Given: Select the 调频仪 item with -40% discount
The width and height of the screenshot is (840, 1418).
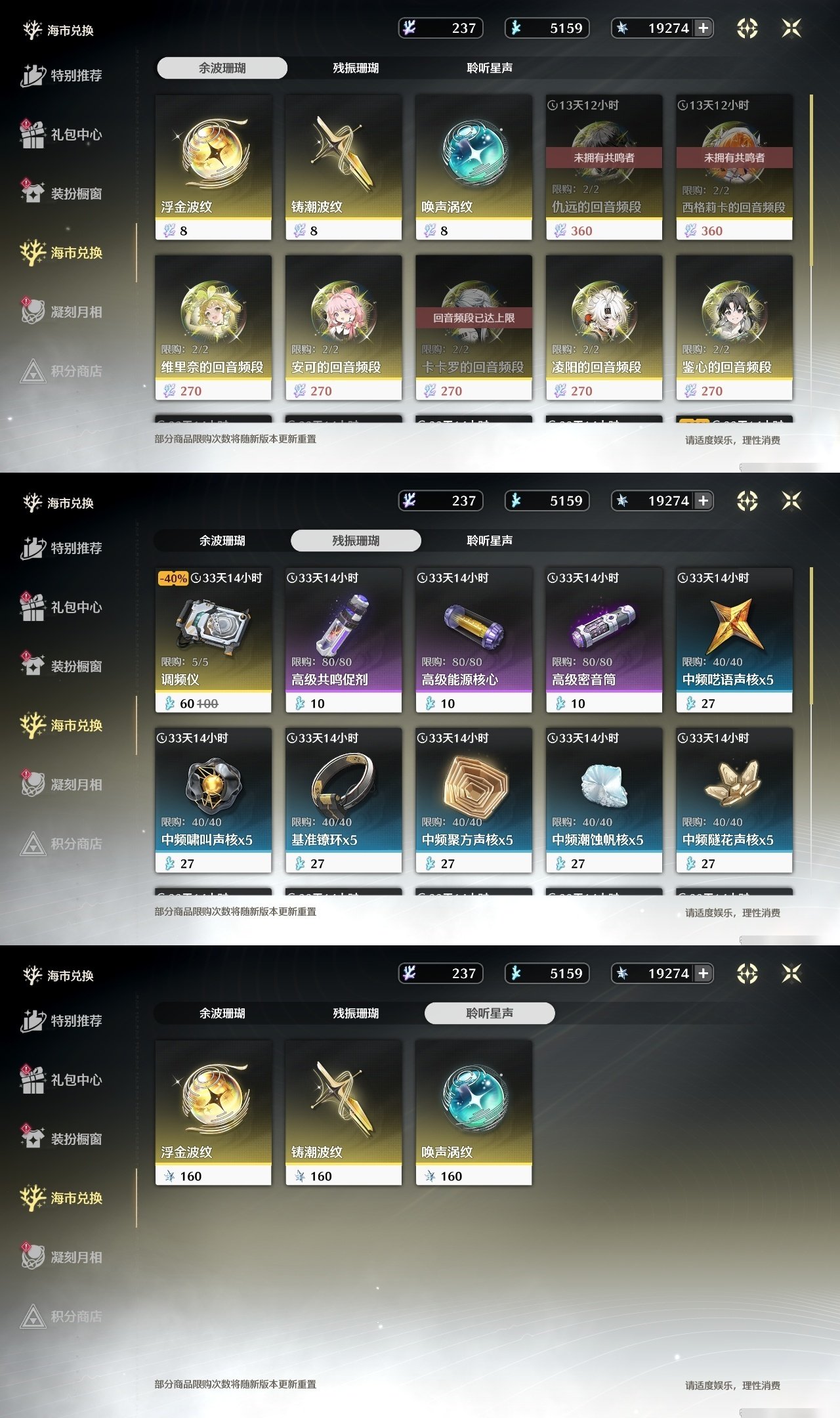Looking at the screenshot, I should (213, 640).
